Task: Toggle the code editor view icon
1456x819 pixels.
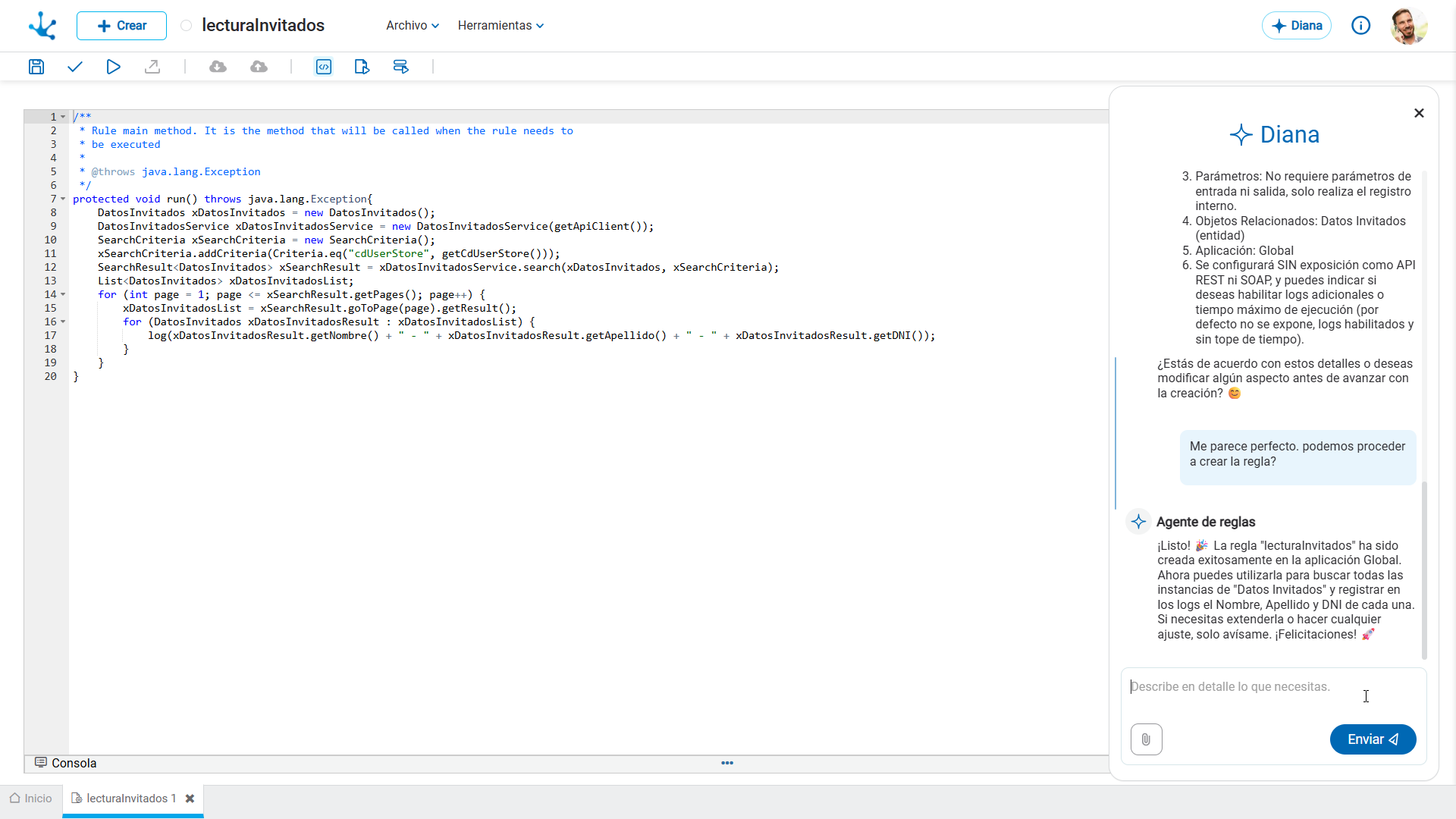Action: click(x=324, y=67)
